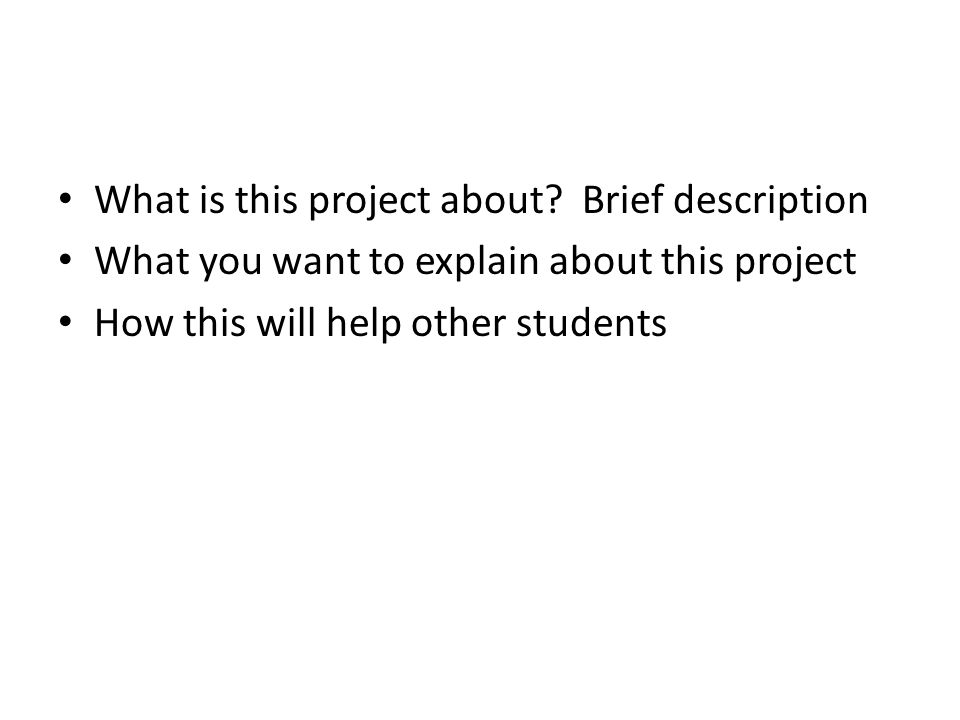Click the bullet before "How this will help"

[x=66, y=322]
